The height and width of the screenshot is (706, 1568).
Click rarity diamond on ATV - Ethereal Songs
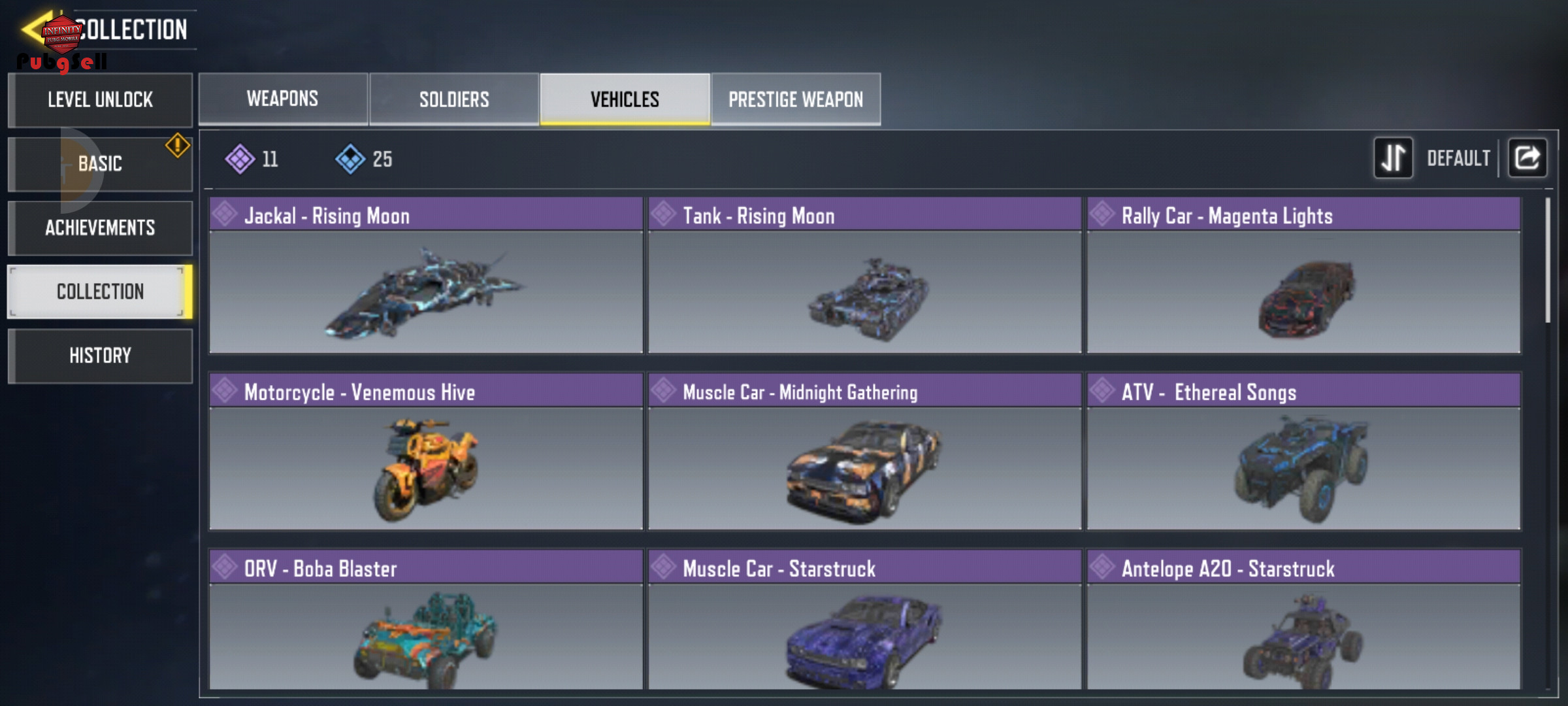coord(1102,391)
